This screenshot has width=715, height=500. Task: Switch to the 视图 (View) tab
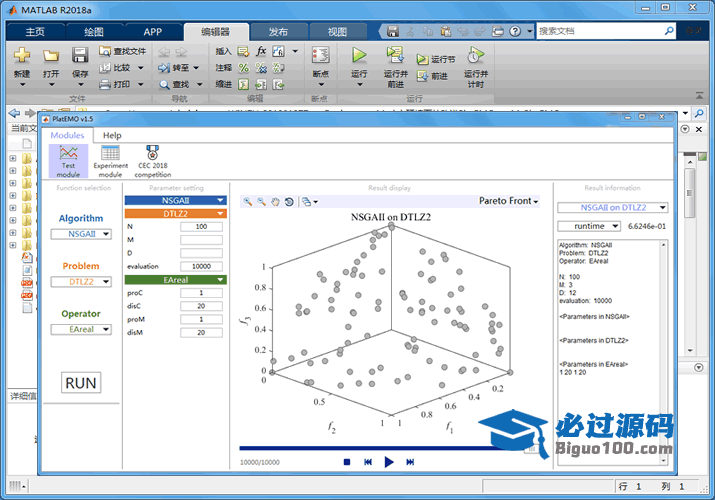(x=337, y=32)
